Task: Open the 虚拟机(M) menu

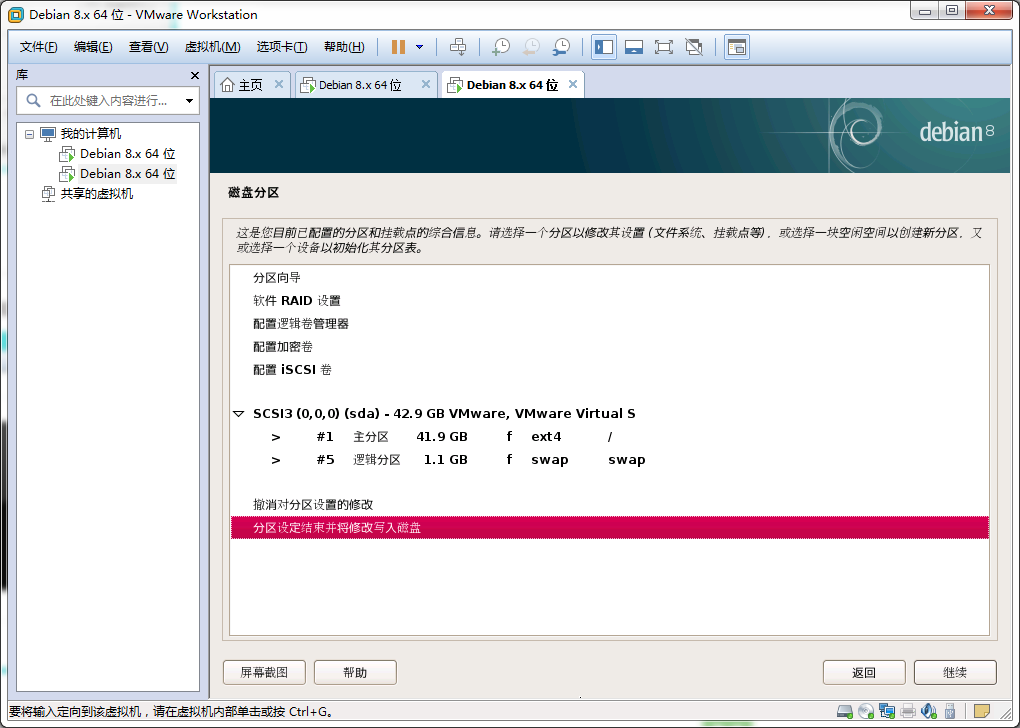Action: (x=213, y=47)
